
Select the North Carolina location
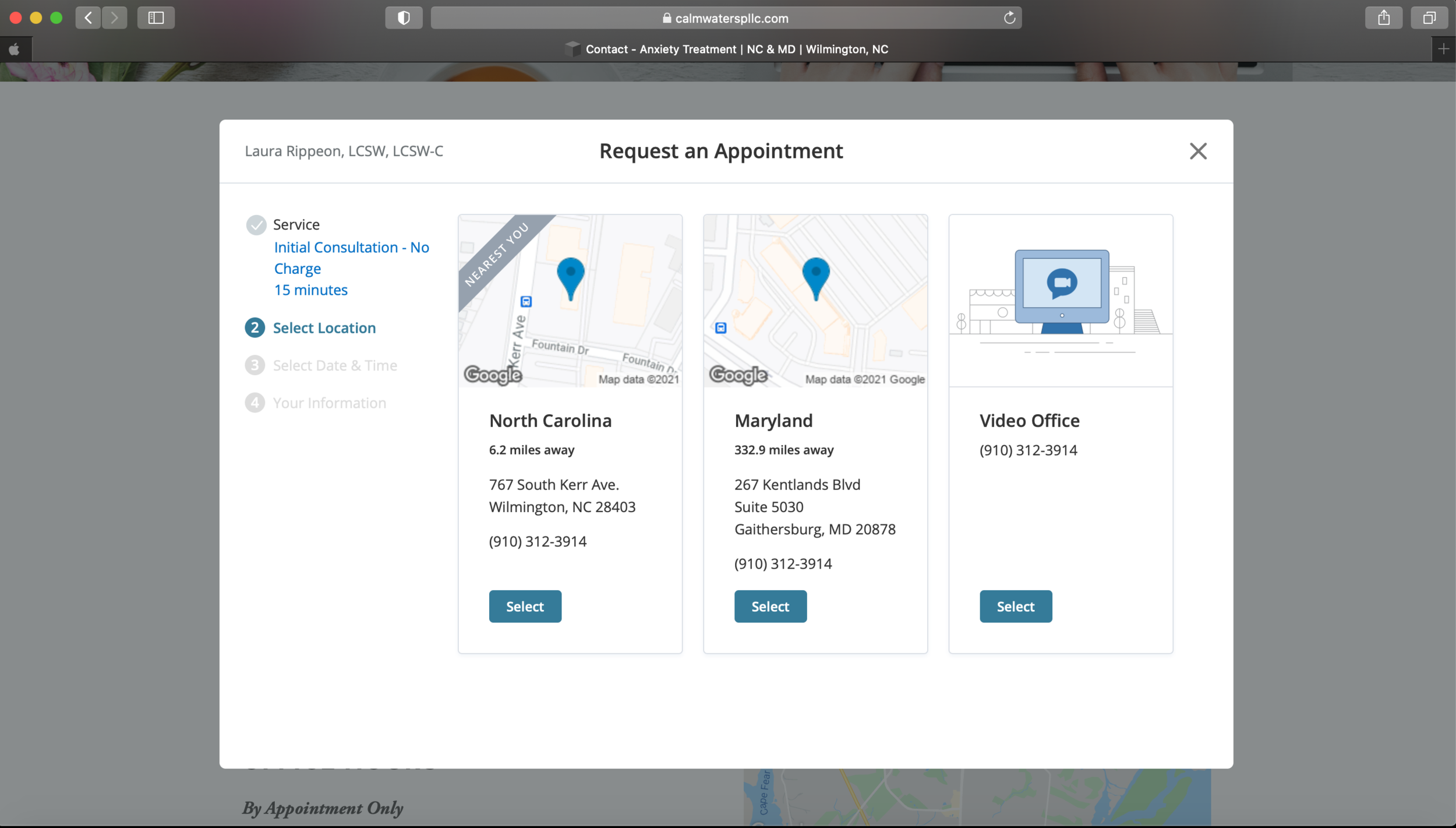(525, 606)
